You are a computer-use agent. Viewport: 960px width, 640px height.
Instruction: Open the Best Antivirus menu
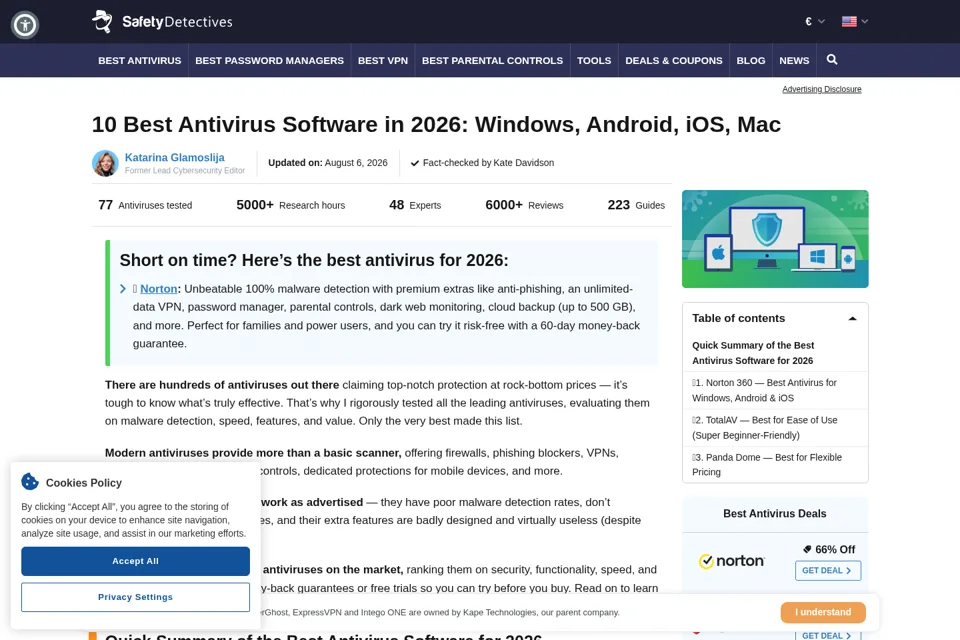pos(140,61)
